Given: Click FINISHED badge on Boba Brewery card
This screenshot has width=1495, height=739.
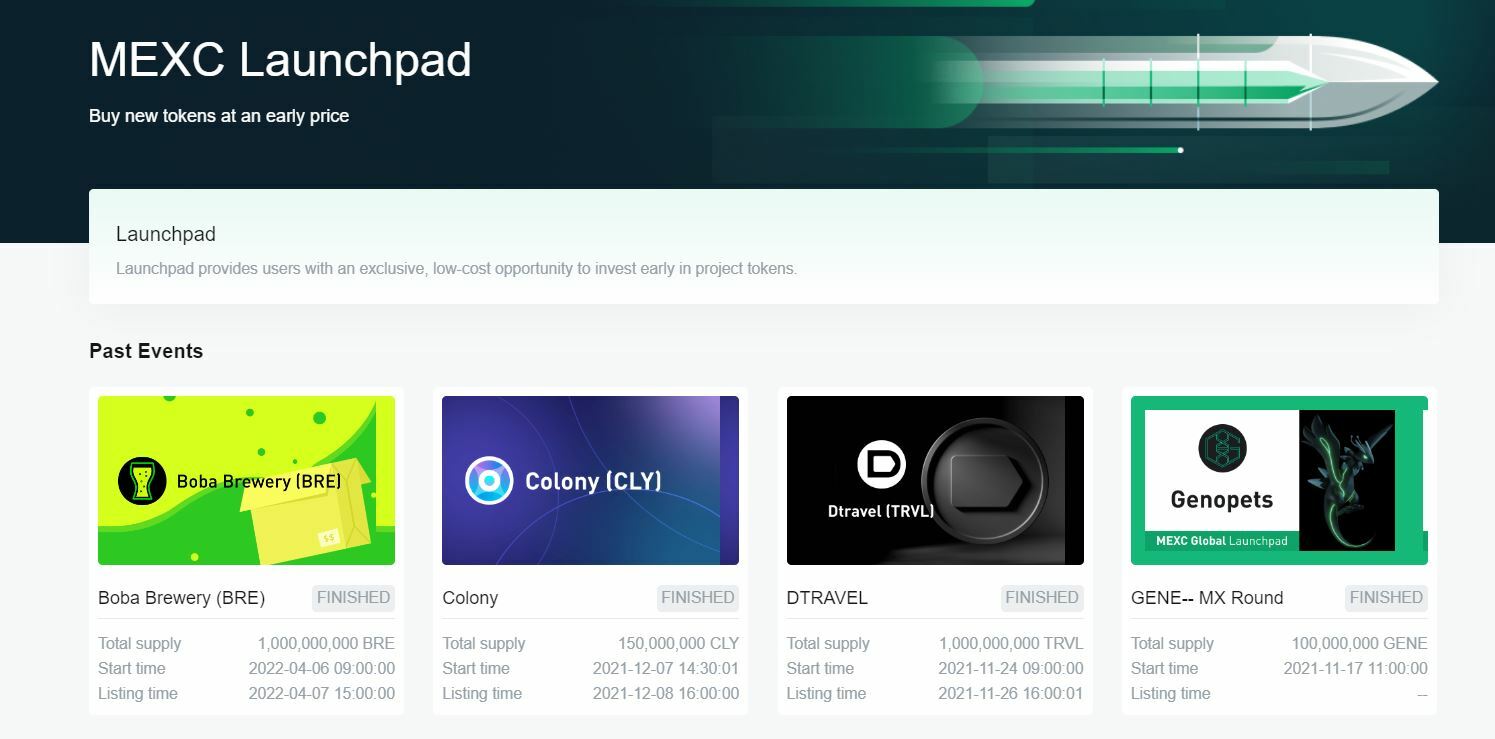Looking at the screenshot, I should coord(353,598).
